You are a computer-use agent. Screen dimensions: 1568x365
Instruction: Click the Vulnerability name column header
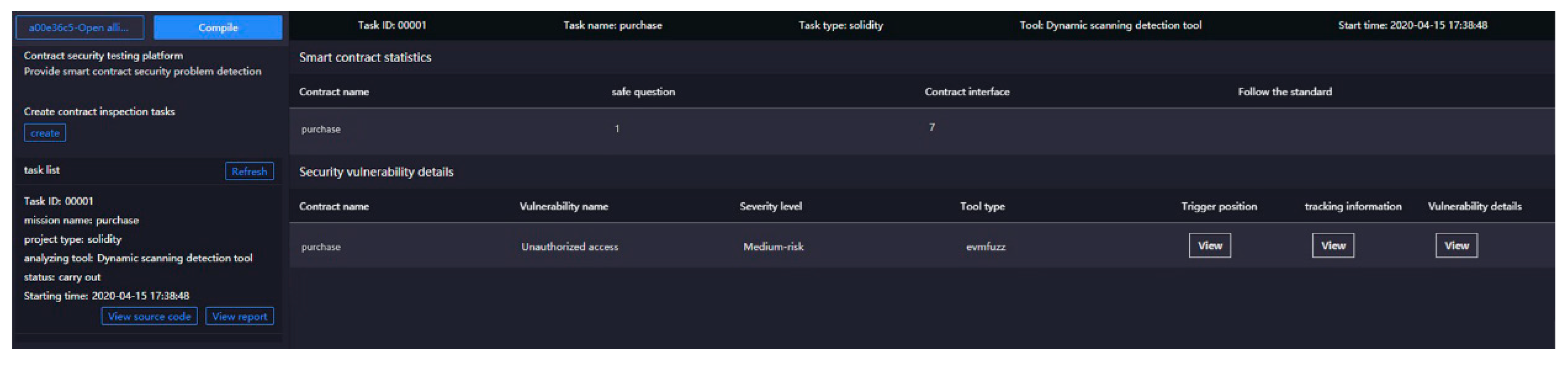tap(563, 206)
